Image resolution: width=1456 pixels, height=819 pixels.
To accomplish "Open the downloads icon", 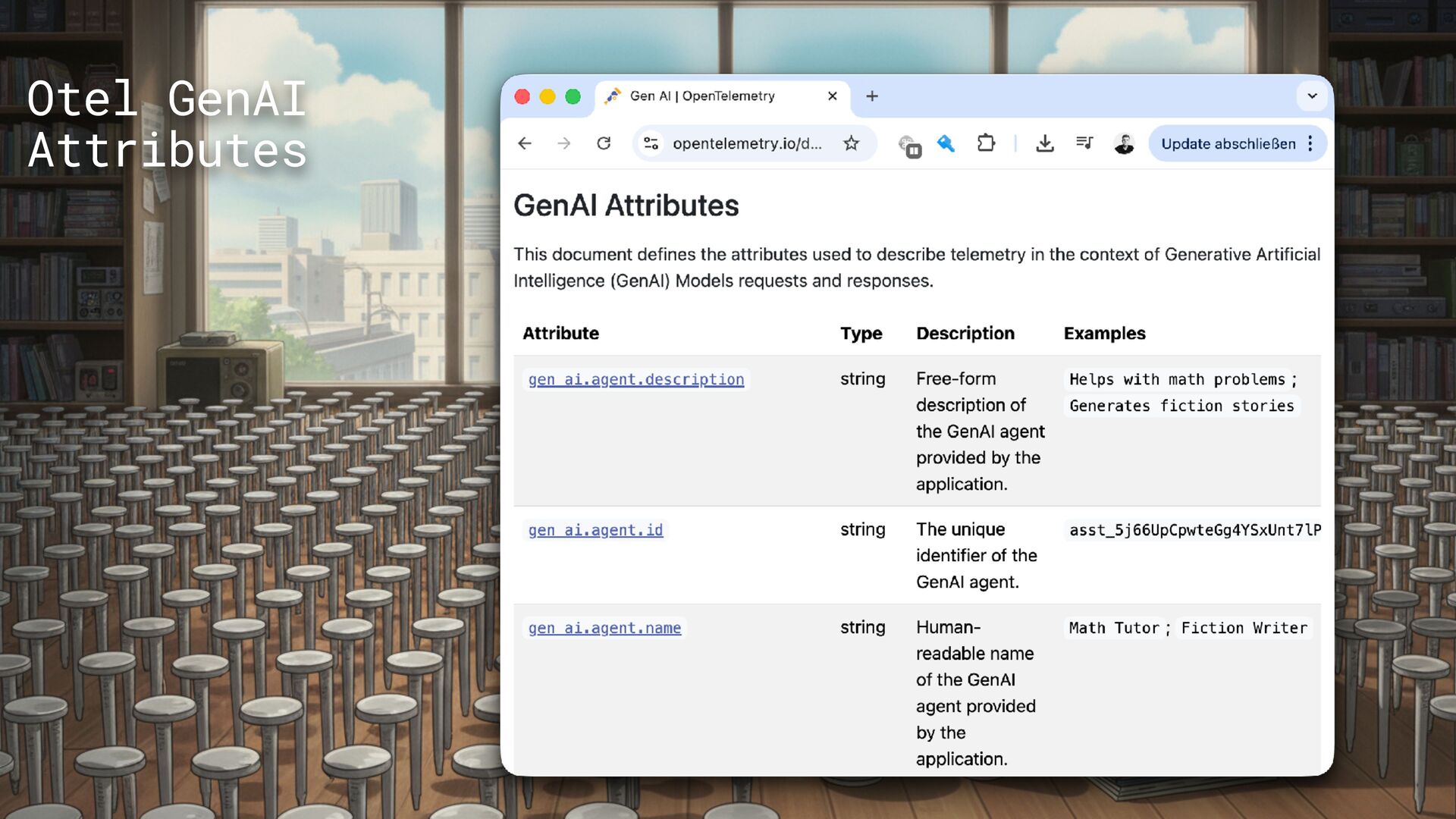I will (x=1045, y=143).
